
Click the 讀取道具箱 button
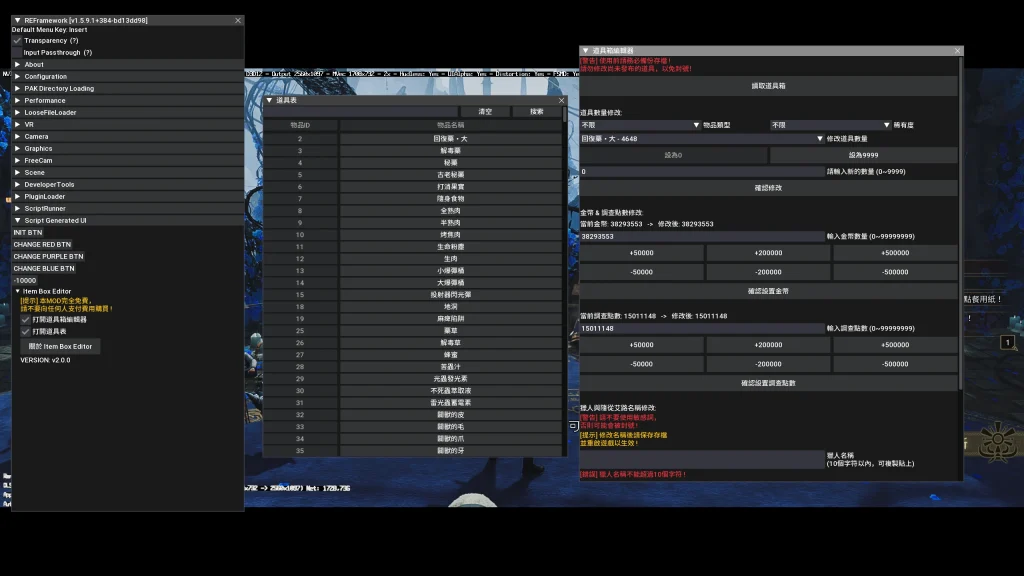pos(768,87)
